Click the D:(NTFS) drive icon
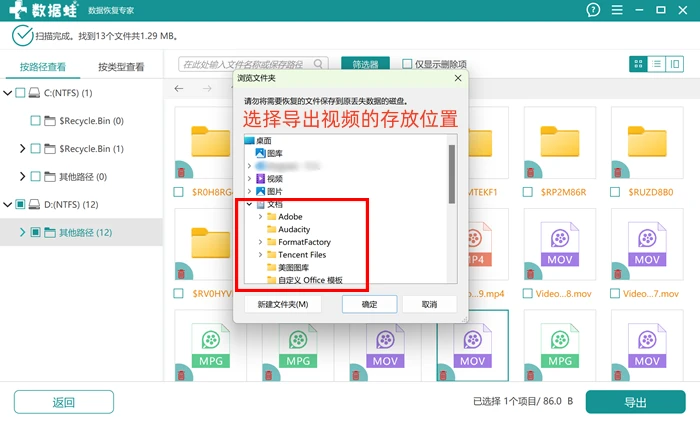The image size is (700, 425). [34, 204]
